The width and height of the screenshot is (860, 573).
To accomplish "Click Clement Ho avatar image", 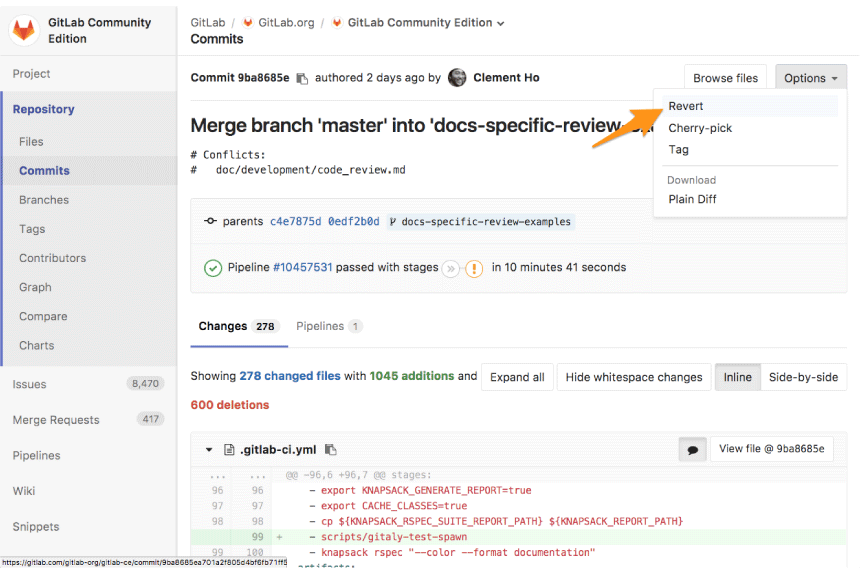I will tap(457, 78).
